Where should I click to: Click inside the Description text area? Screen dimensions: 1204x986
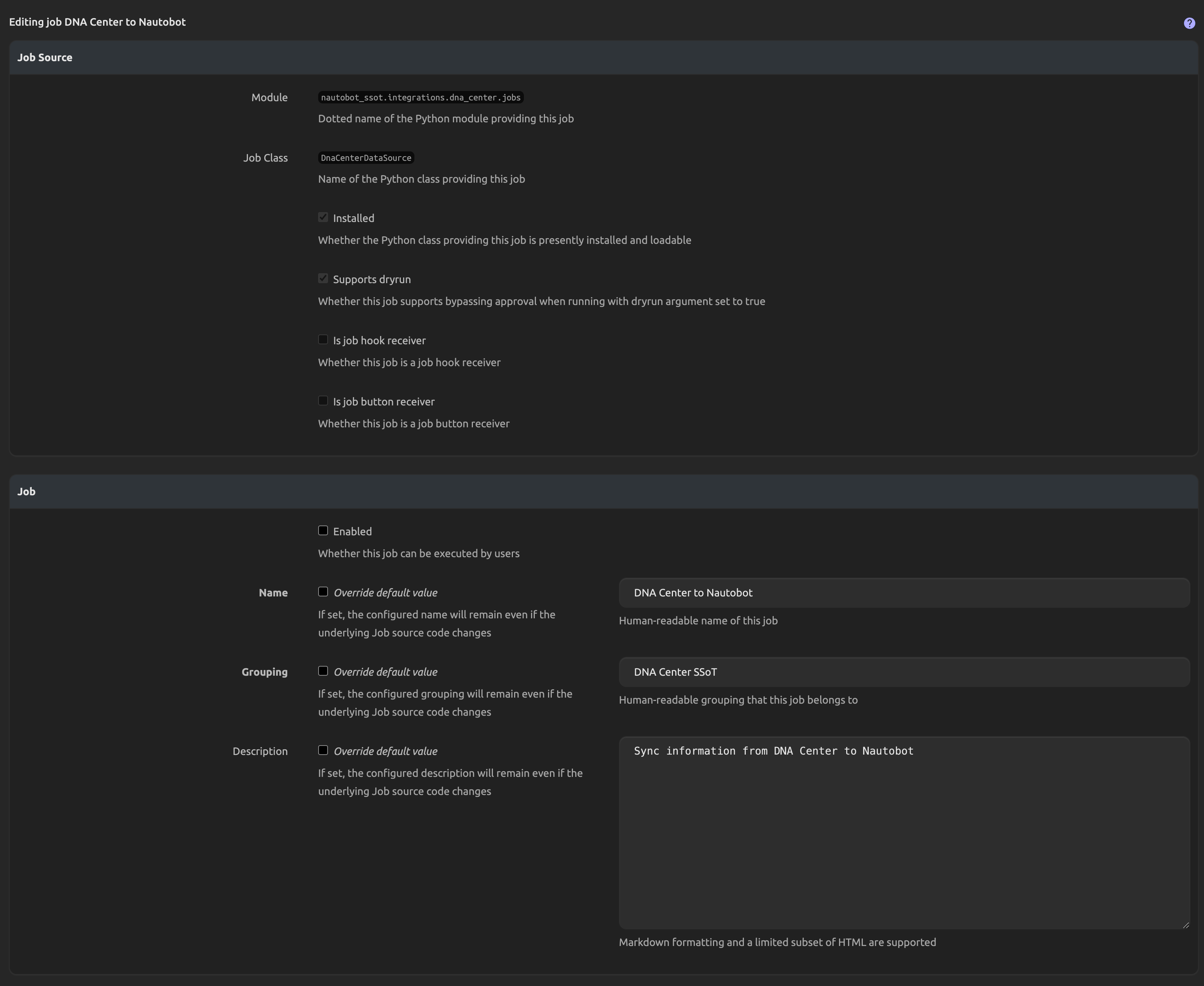pyautogui.click(x=904, y=833)
